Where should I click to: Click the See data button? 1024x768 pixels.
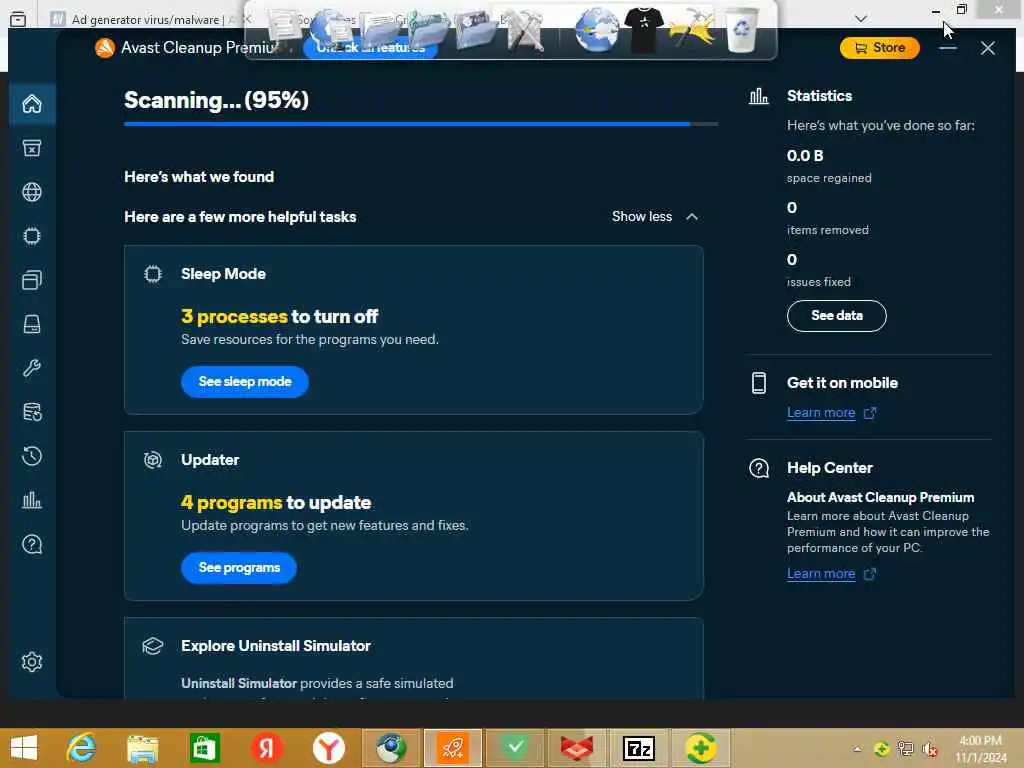click(837, 316)
